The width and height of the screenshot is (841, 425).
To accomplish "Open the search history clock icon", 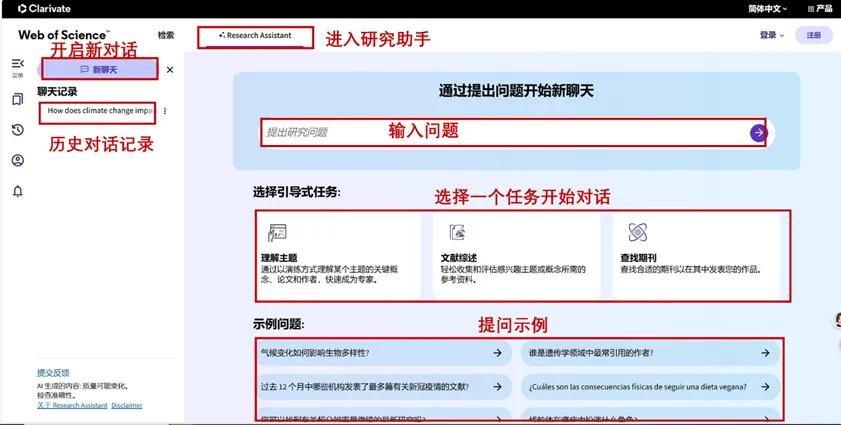I will (x=18, y=129).
